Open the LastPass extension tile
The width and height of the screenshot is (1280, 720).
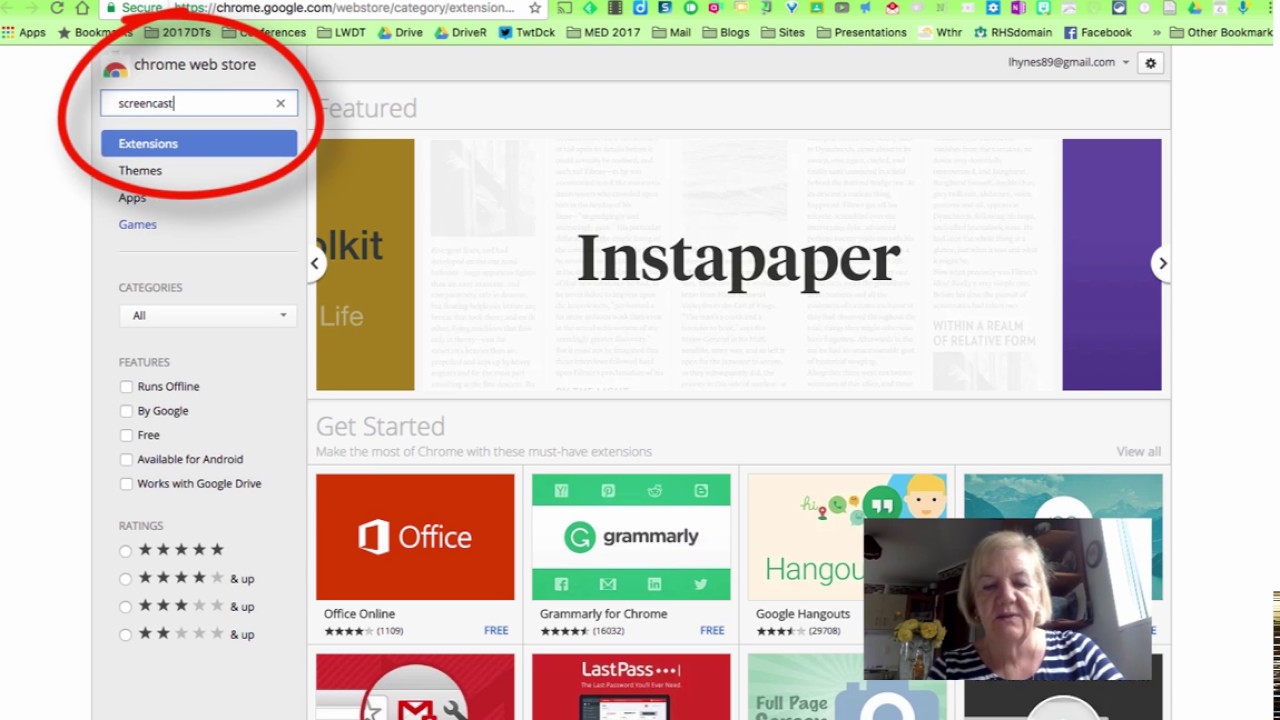pyautogui.click(x=631, y=686)
